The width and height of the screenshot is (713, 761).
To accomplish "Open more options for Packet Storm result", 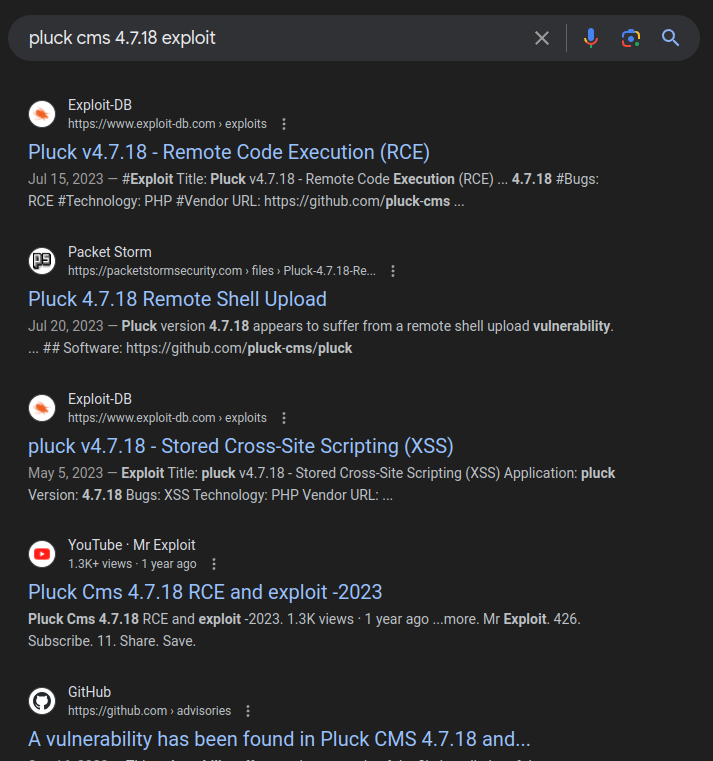I will (x=393, y=271).
